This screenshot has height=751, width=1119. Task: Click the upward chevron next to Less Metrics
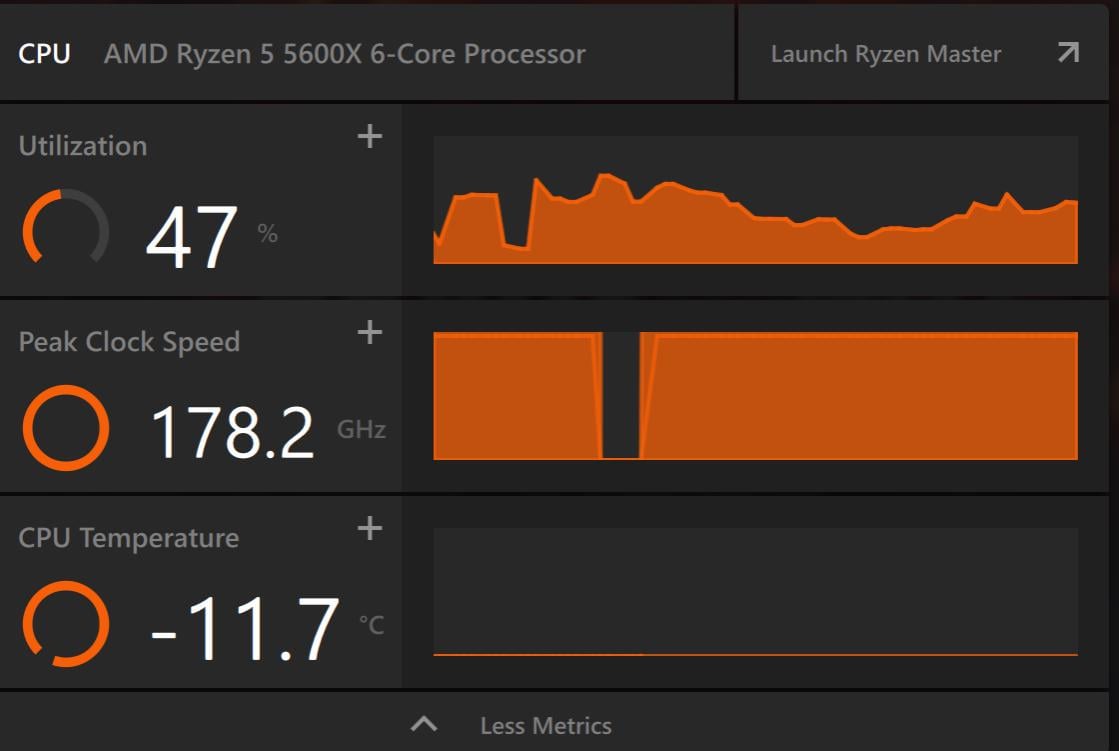point(424,725)
